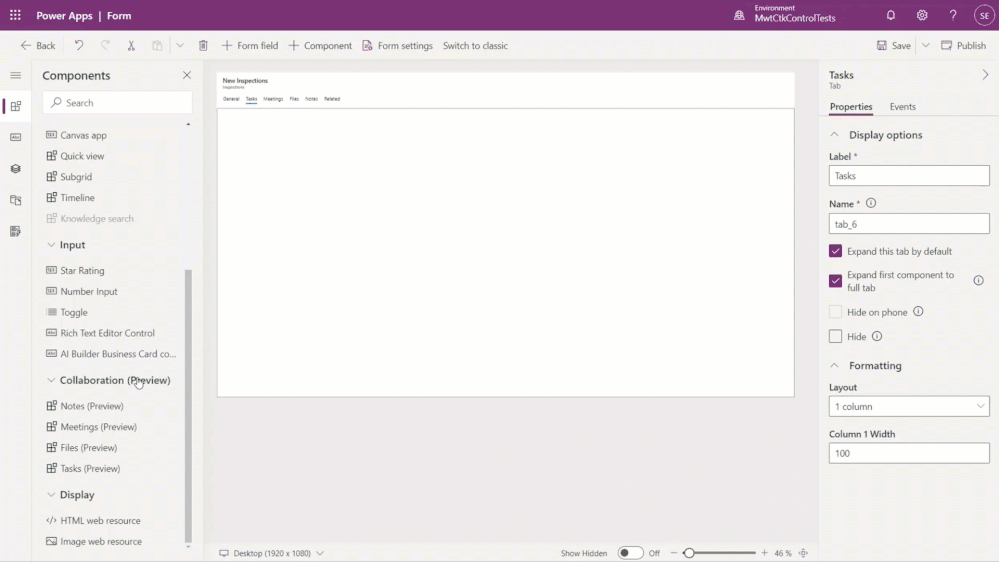Open the paste options dropdown arrow

pos(180,45)
